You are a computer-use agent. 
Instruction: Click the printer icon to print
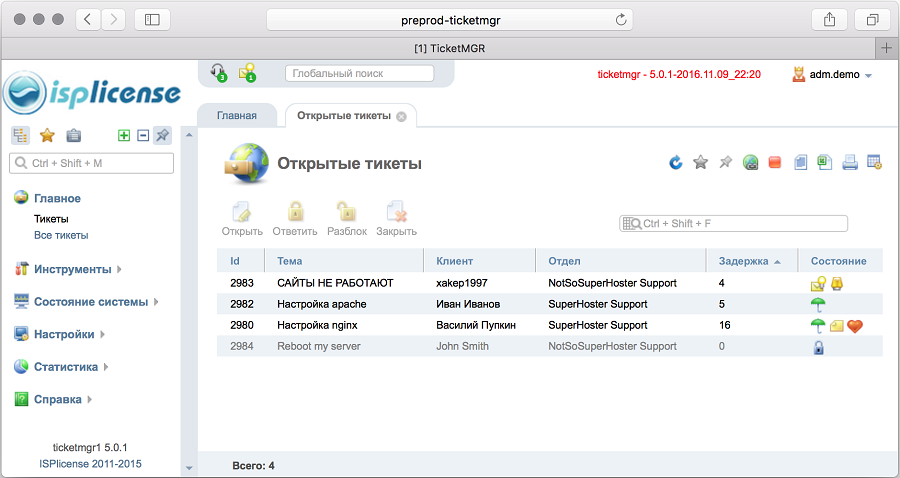coord(850,163)
